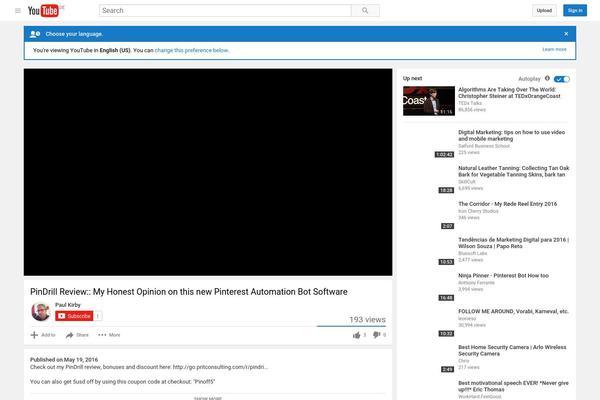Focus the Search input field
Screen dimensions: 600x400
click(225, 11)
